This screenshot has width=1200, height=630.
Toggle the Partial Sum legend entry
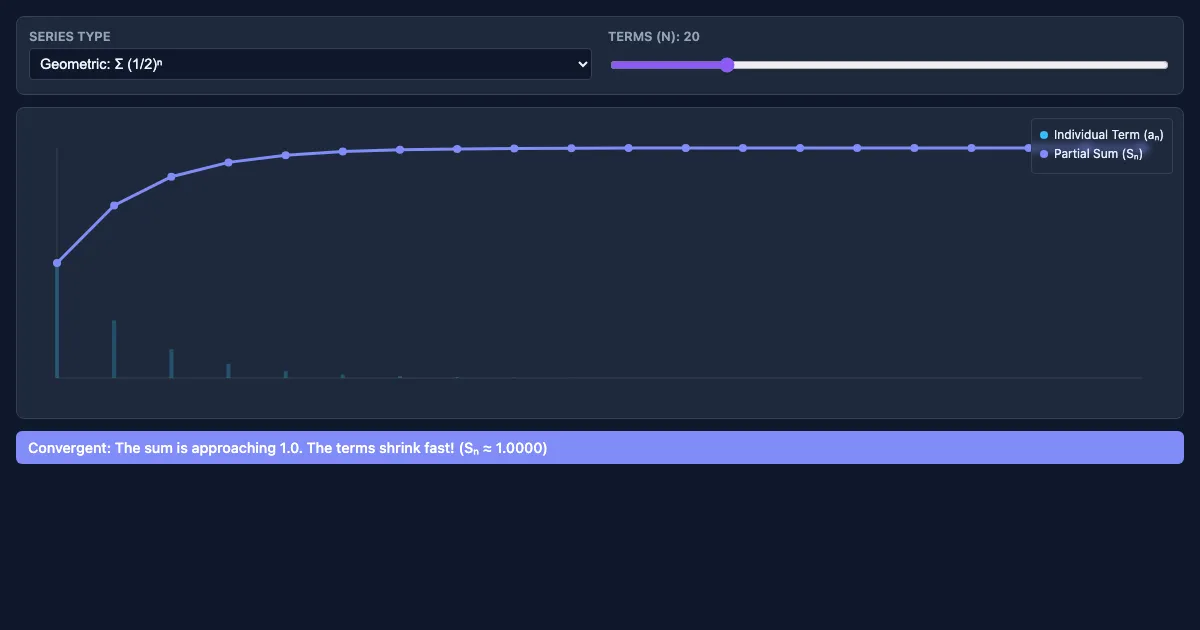1091,154
